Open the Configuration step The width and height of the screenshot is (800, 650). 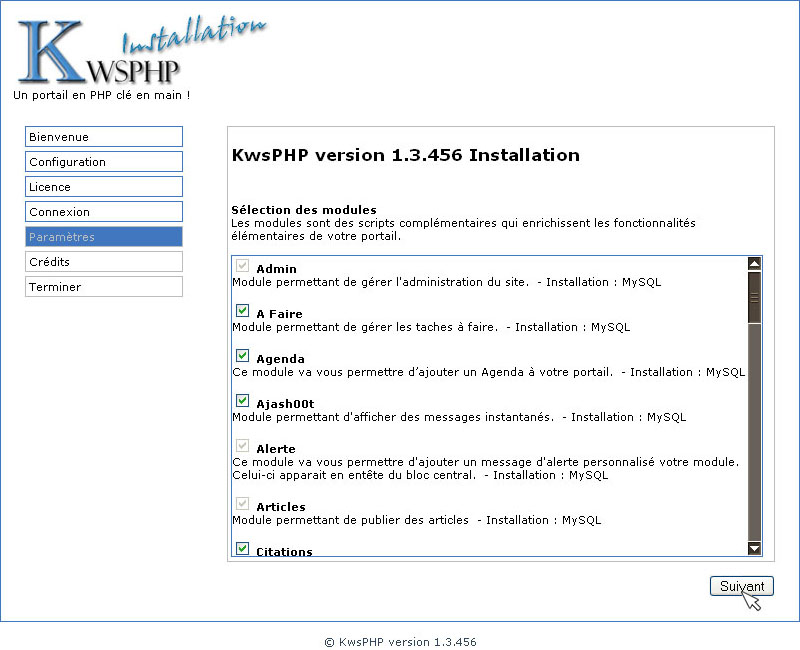pyautogui.click(x=104, y=162)
